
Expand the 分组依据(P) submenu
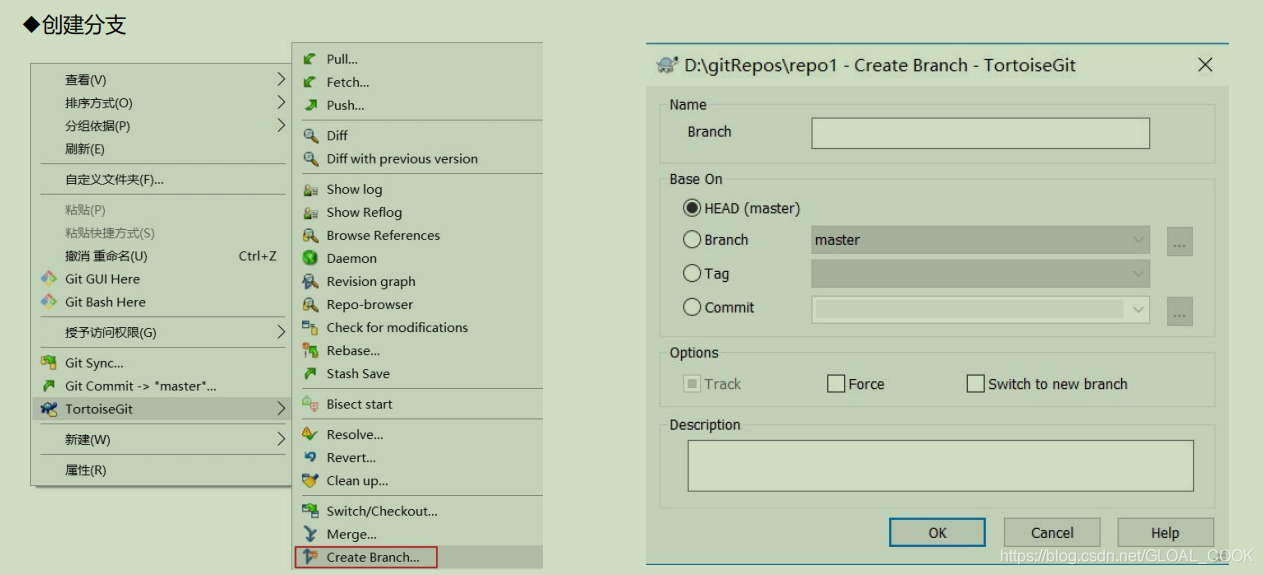pyautogui.click(x=281, y=125)
